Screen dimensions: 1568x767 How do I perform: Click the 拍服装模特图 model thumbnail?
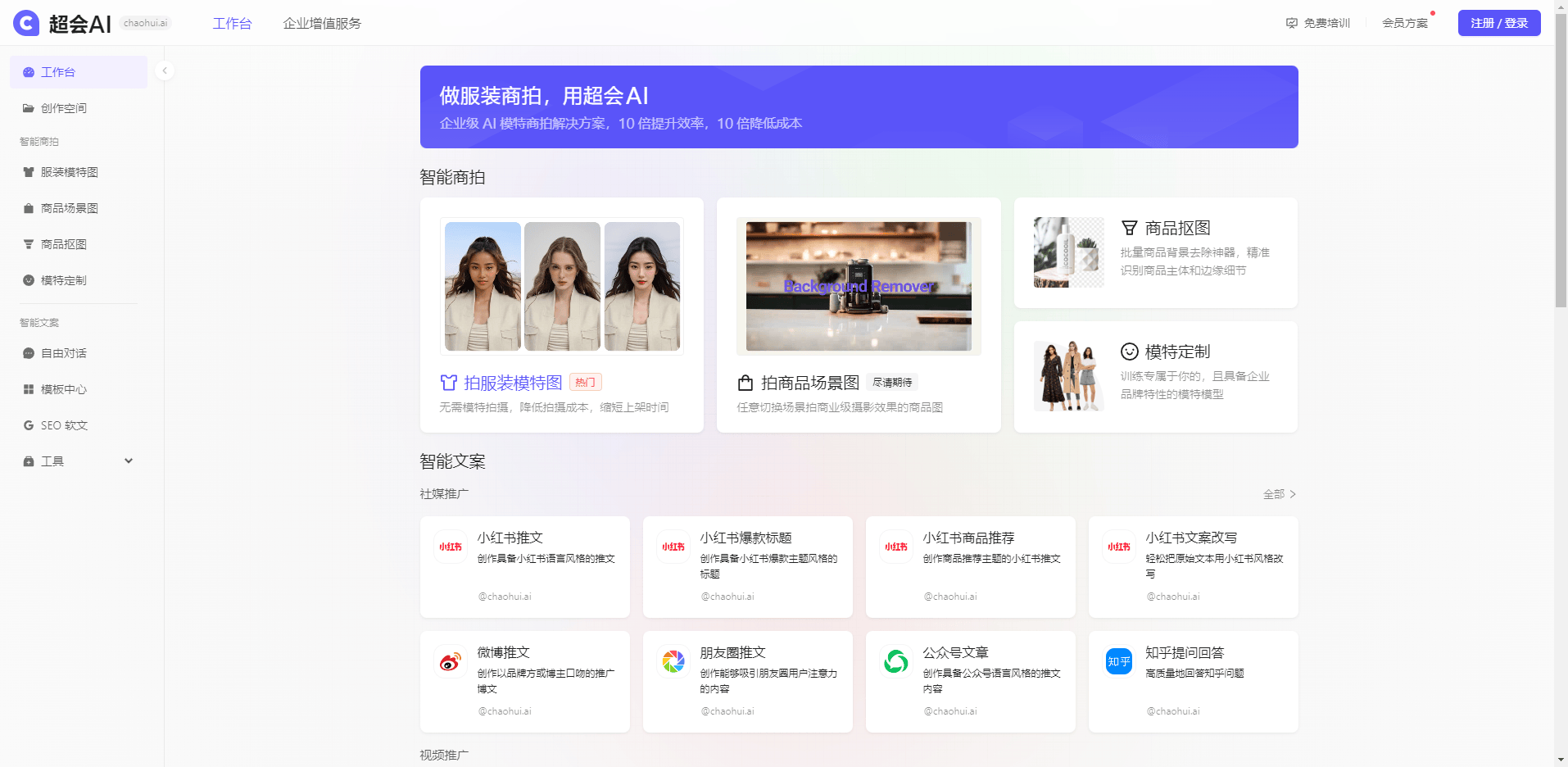pos(562,286)
